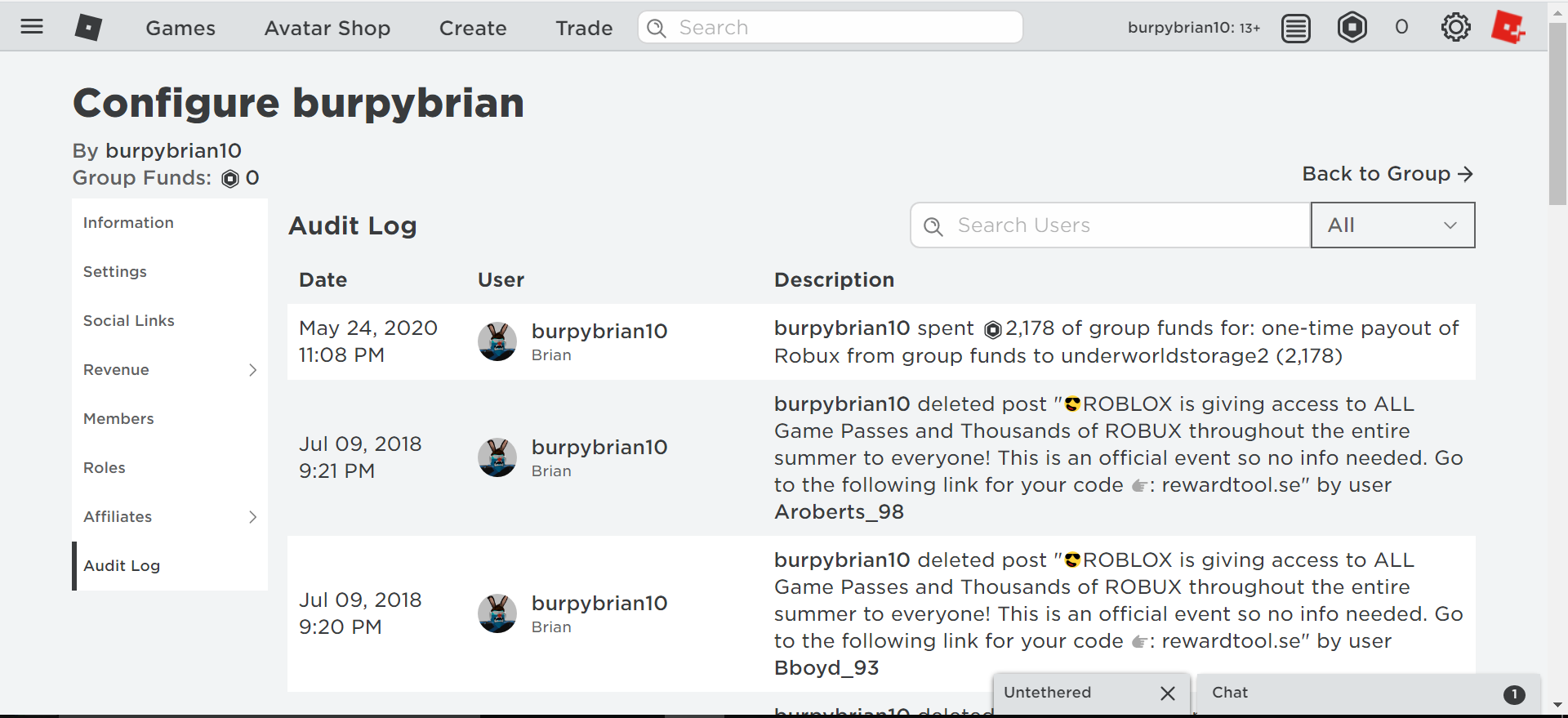
Task: Click the Configure burpybrian heading
Action: pos(298,103)
